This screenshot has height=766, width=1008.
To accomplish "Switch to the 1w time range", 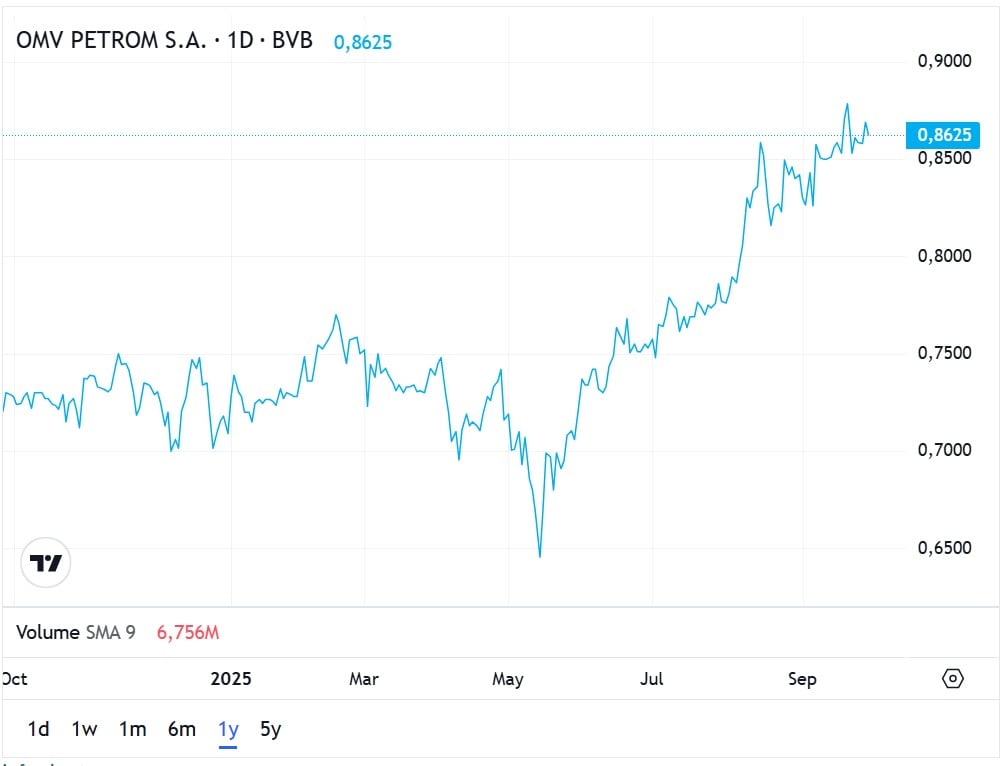I will (x=84, y=729).
